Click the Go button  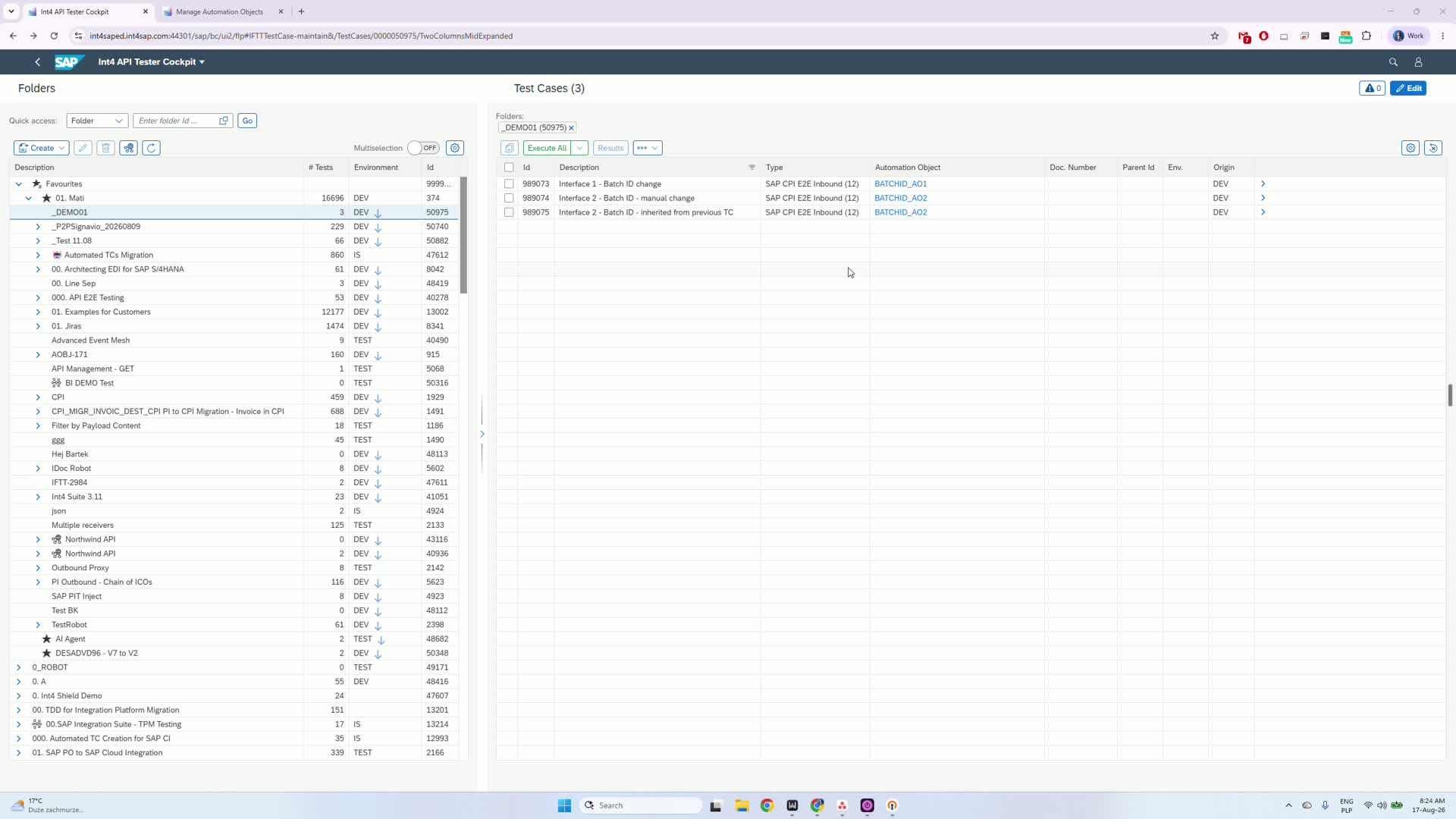(x=247, y=121)
